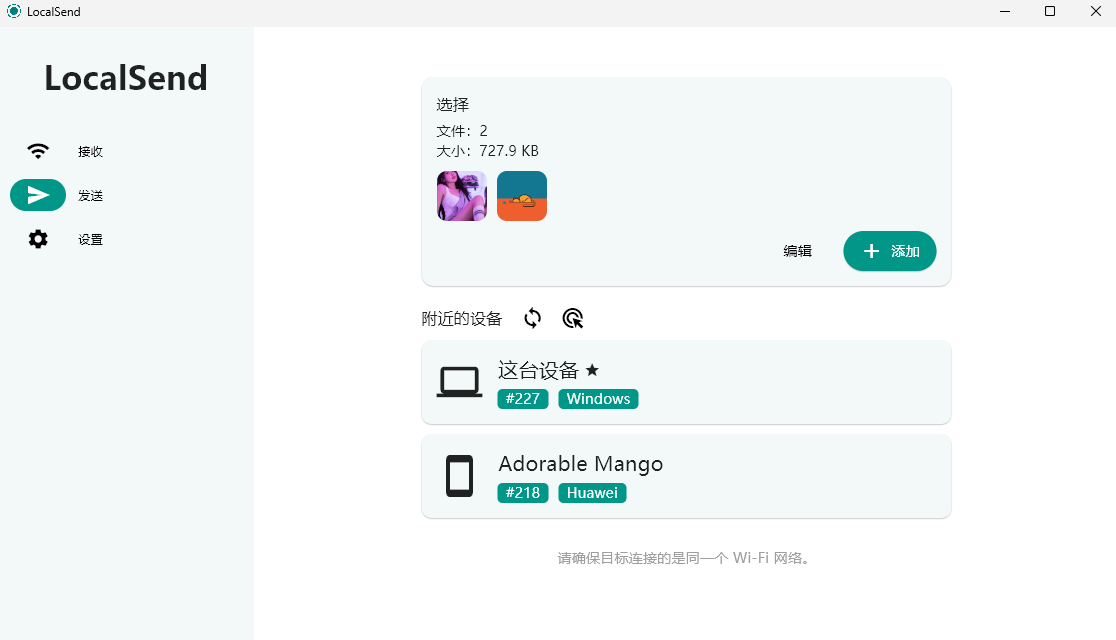
Task: Maximize the LocalSend window
Action: [x=1050, y=11]
